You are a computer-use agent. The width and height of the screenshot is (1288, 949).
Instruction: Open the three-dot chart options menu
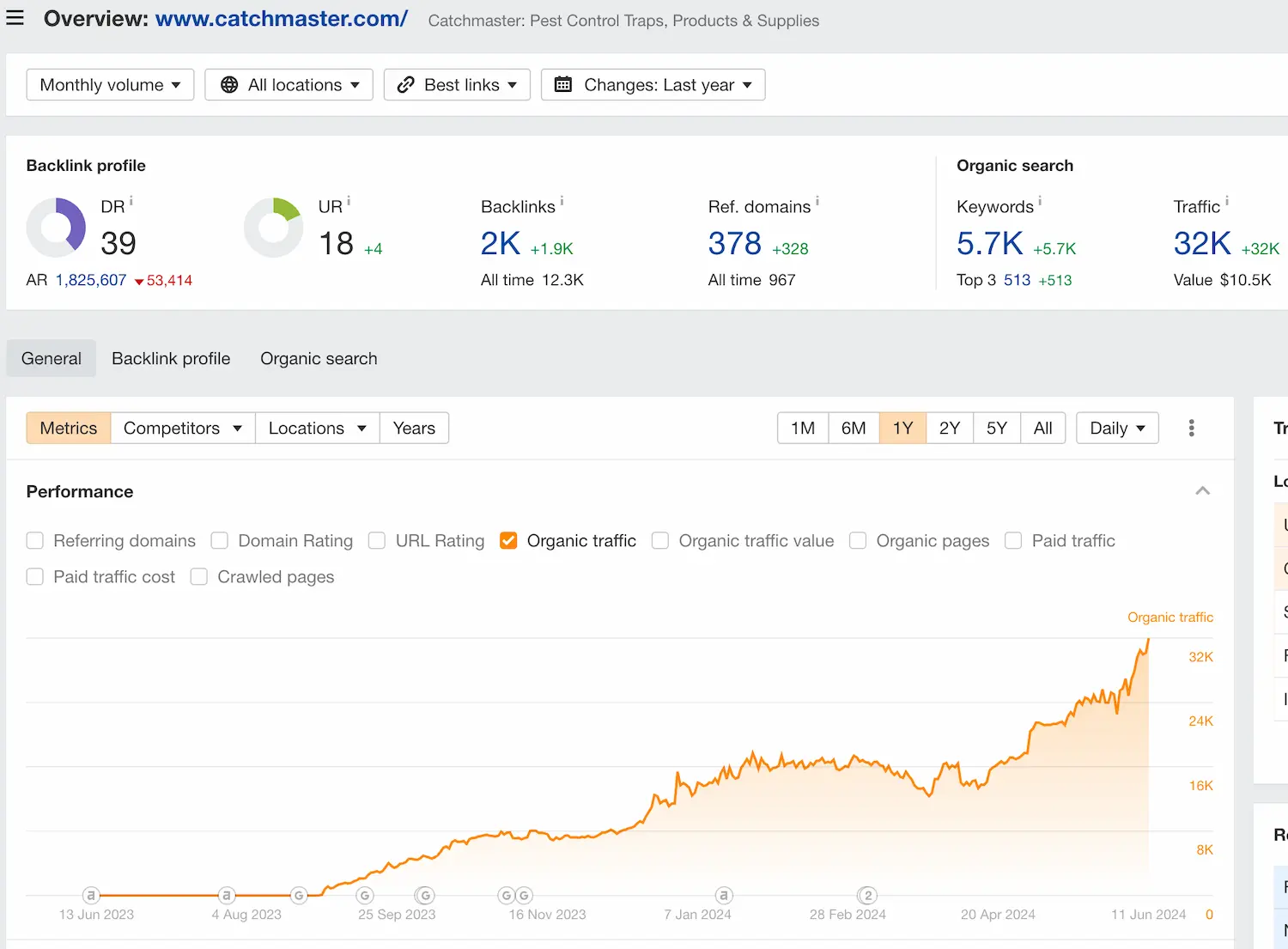click(x=1191, y=428)
